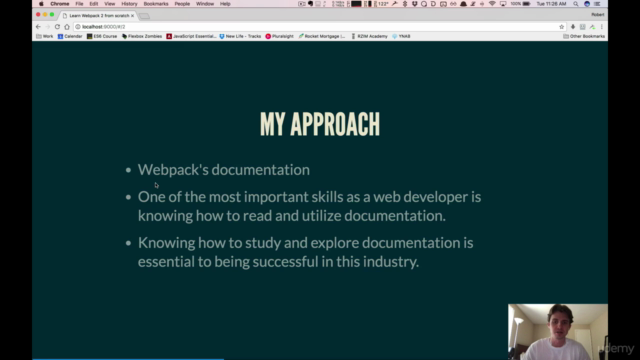Click the AirPlay display icon
Viewport: 640px width, 360px height.
pos(503,4)
